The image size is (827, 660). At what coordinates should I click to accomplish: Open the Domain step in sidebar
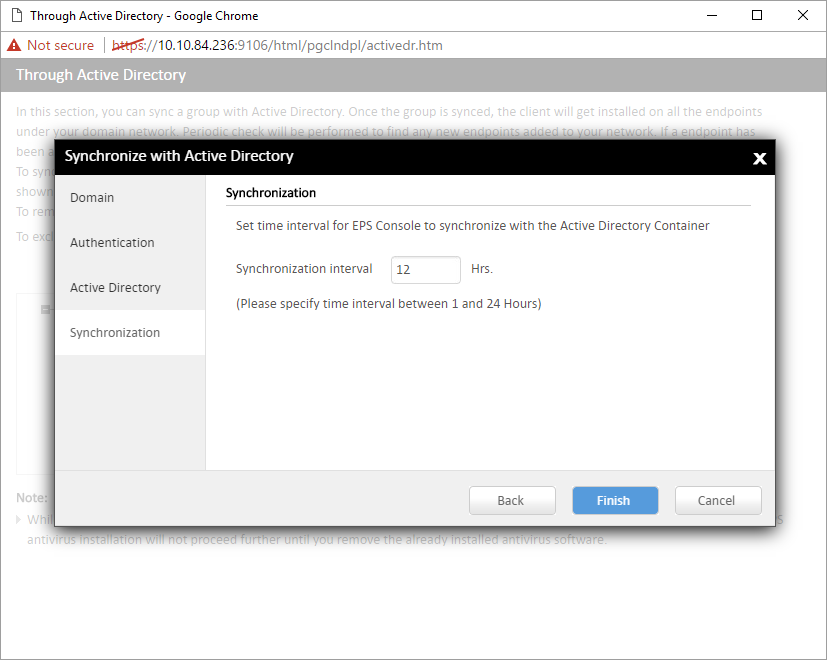[130, 198]
